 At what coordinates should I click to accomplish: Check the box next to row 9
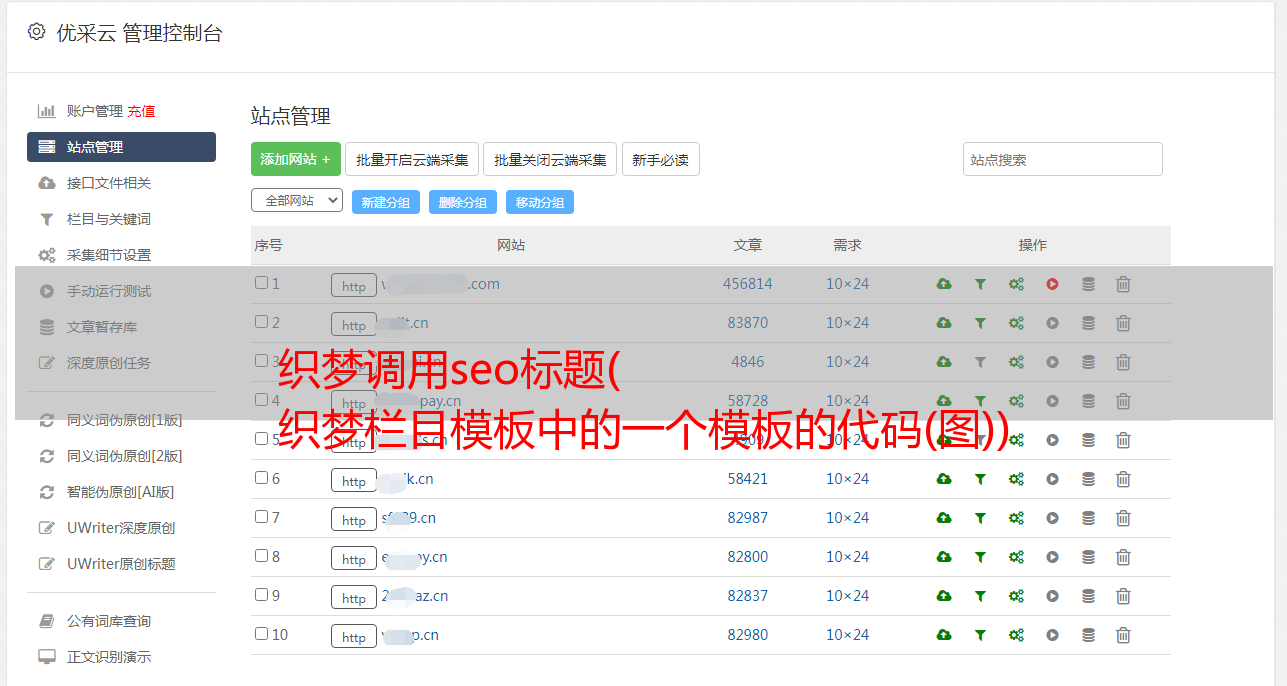point(261,595)
